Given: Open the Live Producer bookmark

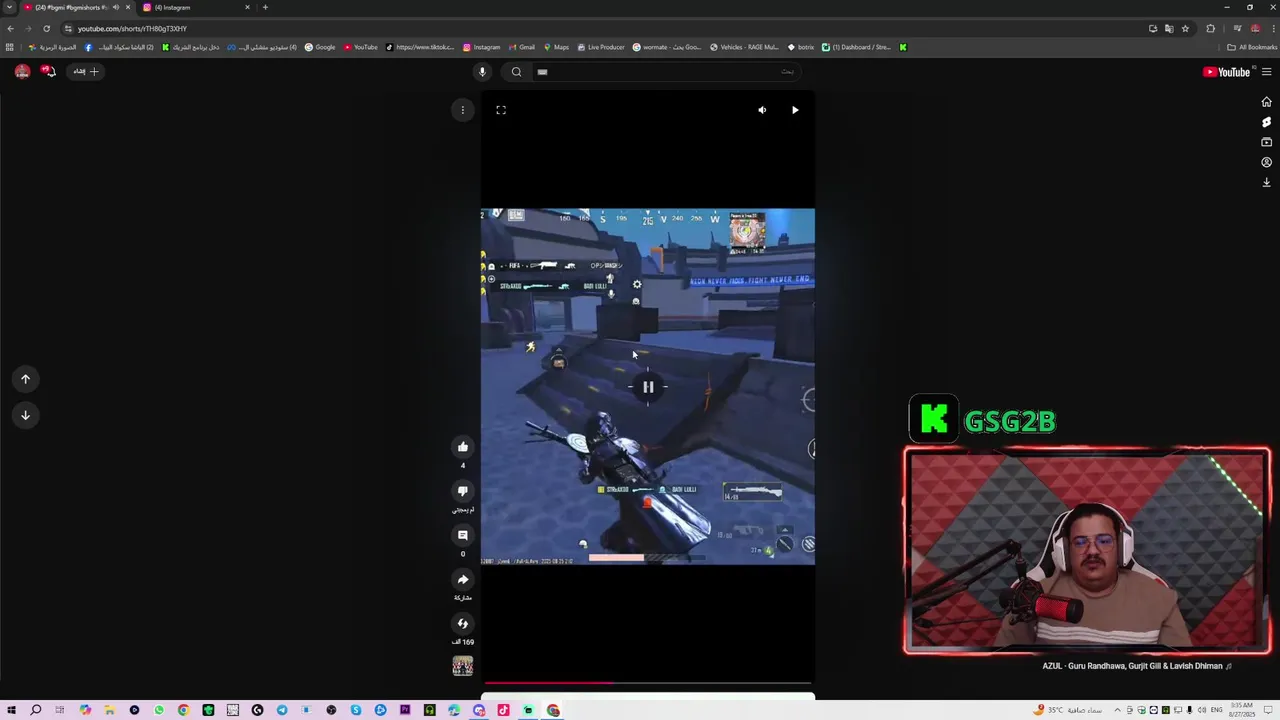Looking at the screenshot, I should (600, 47).
